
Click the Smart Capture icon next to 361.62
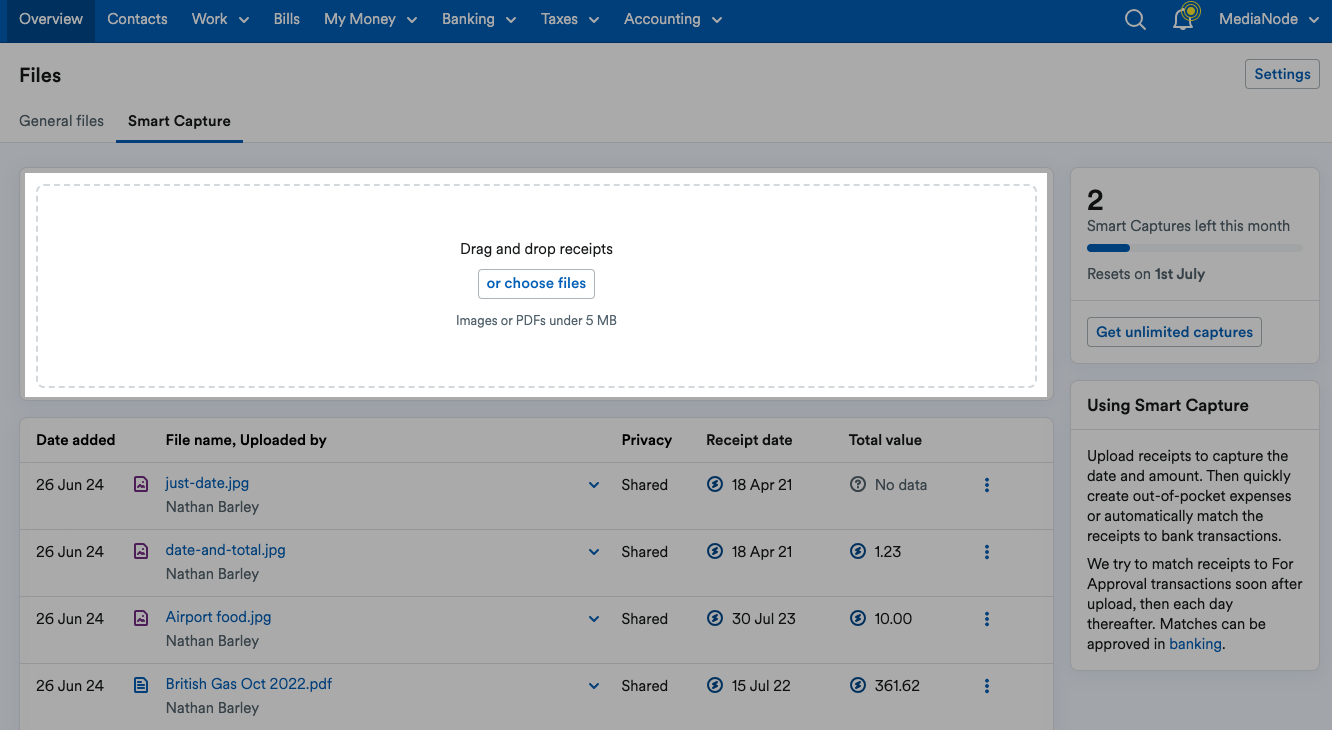click(x=858, y=685)
